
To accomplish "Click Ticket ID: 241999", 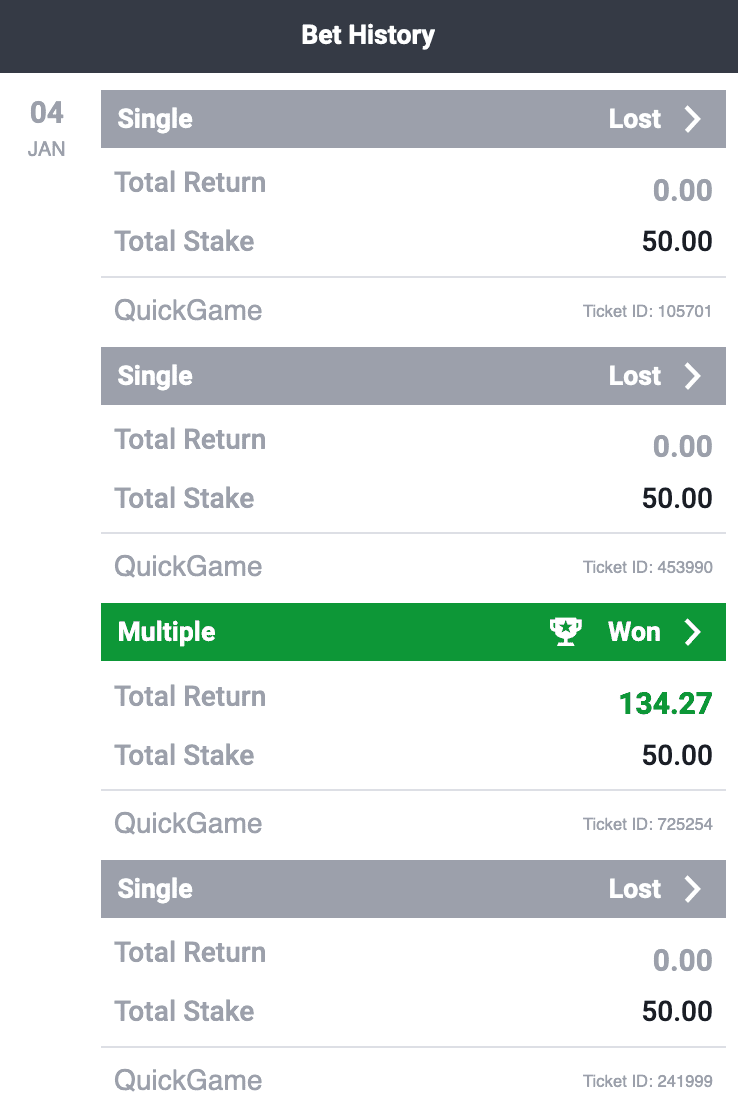I will (647, 1082).
